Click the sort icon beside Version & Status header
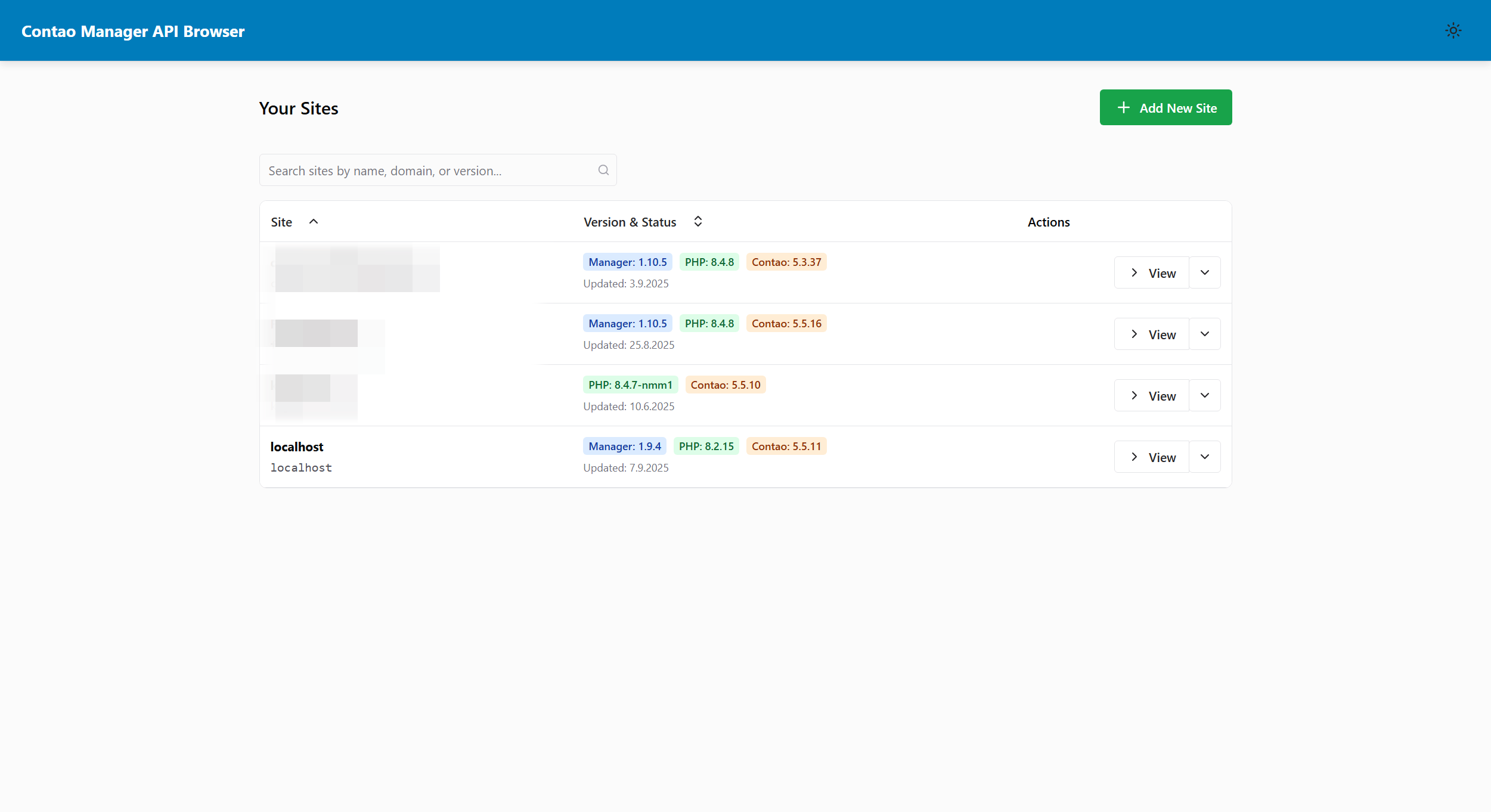 coord(698,221)
